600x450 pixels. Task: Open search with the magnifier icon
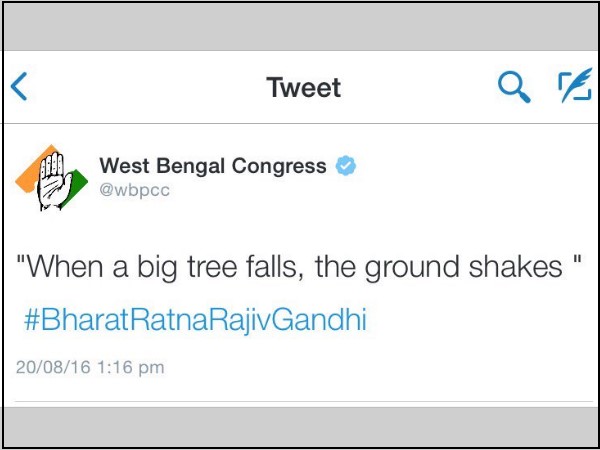514,87
